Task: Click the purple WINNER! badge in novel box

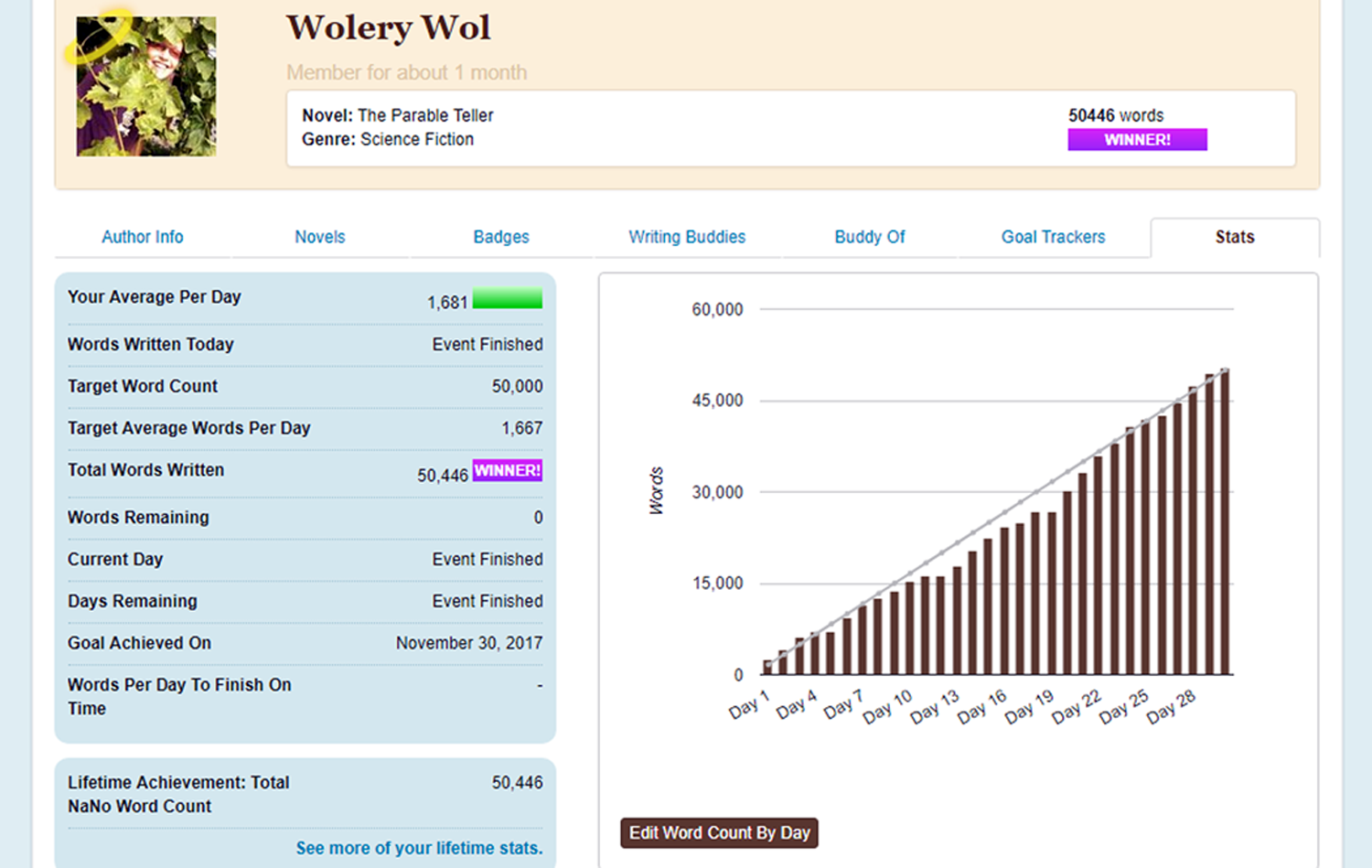Action: (x=1137, y=140)
